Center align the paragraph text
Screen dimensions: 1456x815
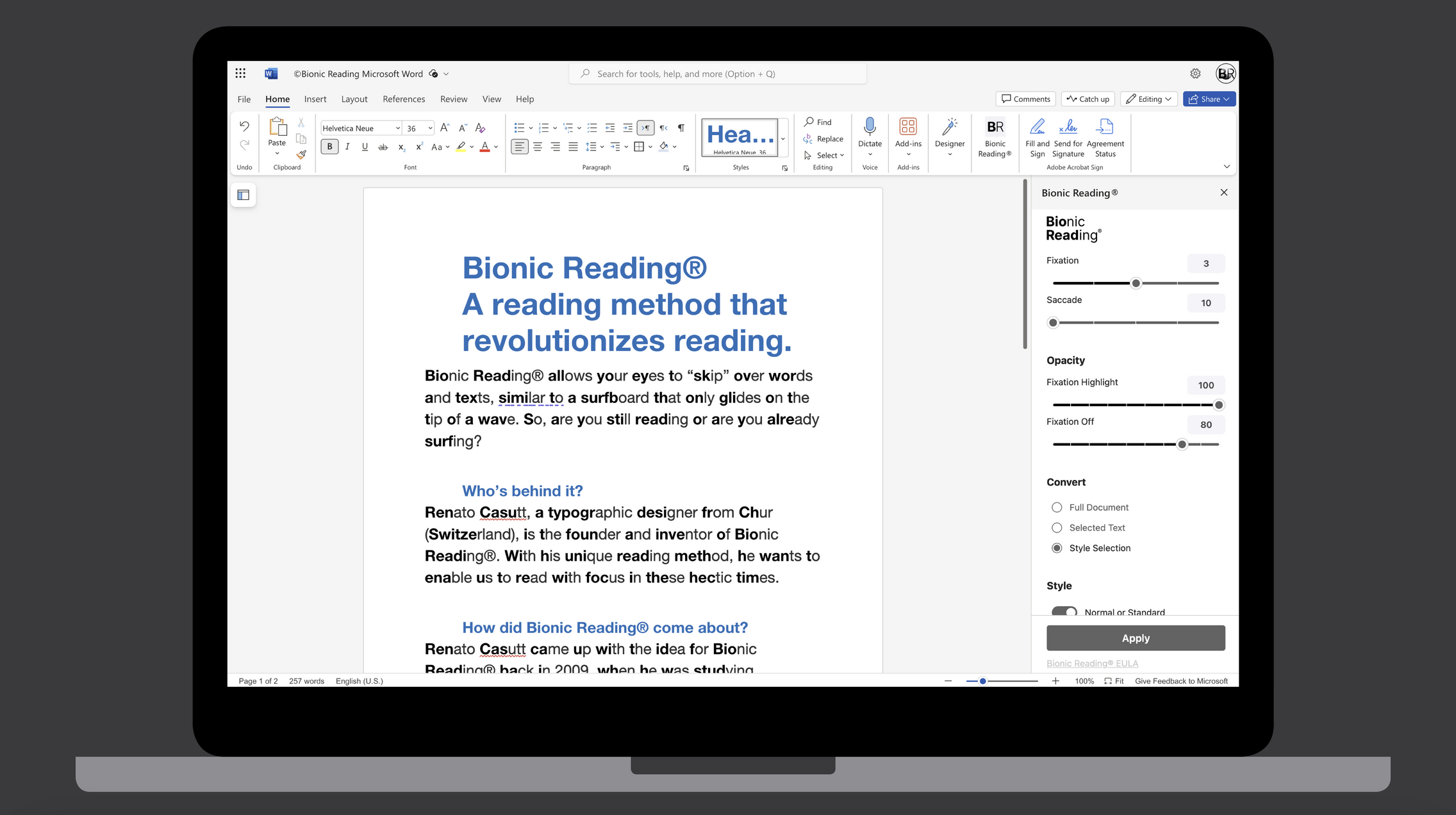coord(537,147)
